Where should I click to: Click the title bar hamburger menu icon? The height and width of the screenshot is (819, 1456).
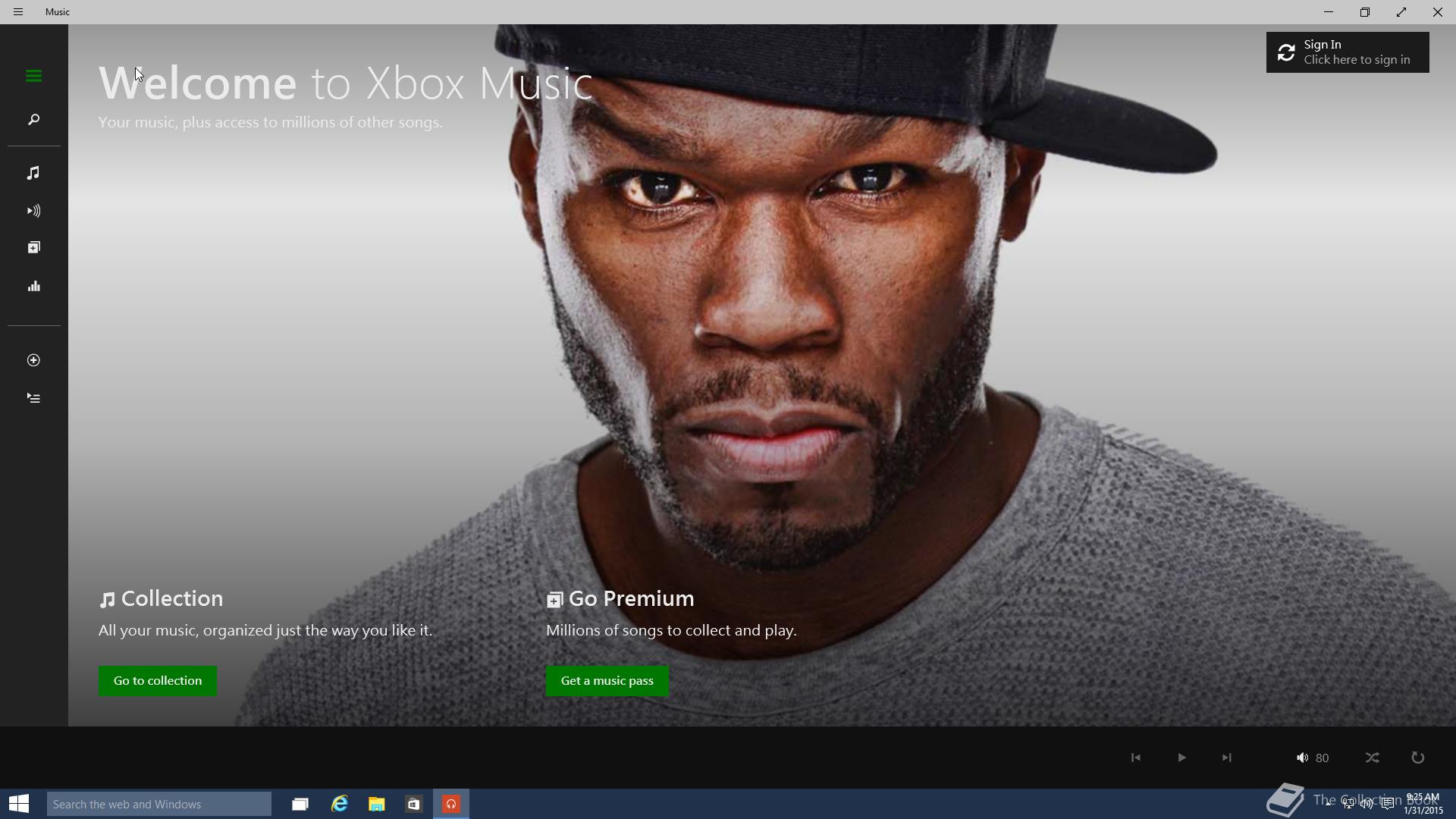18,12
